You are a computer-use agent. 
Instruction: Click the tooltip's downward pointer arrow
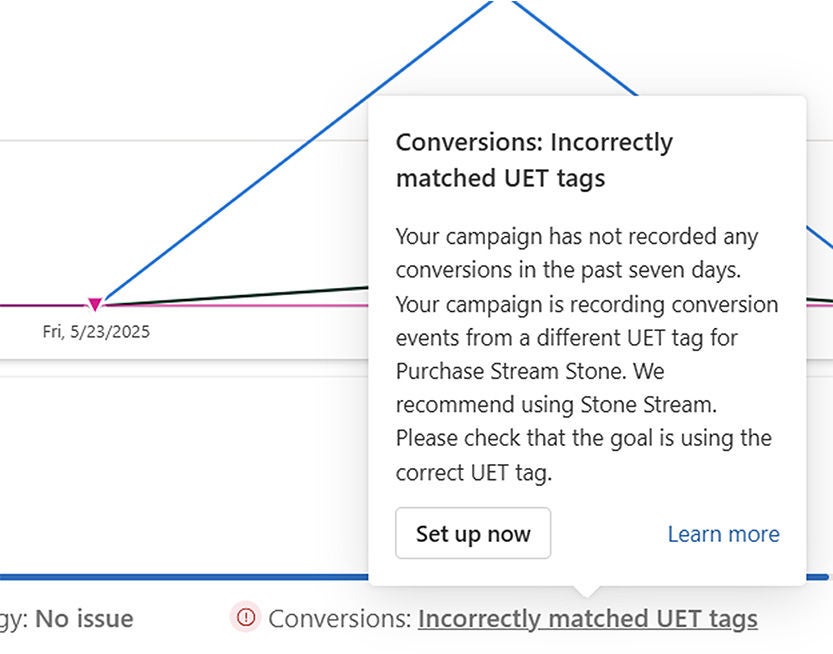587,591
